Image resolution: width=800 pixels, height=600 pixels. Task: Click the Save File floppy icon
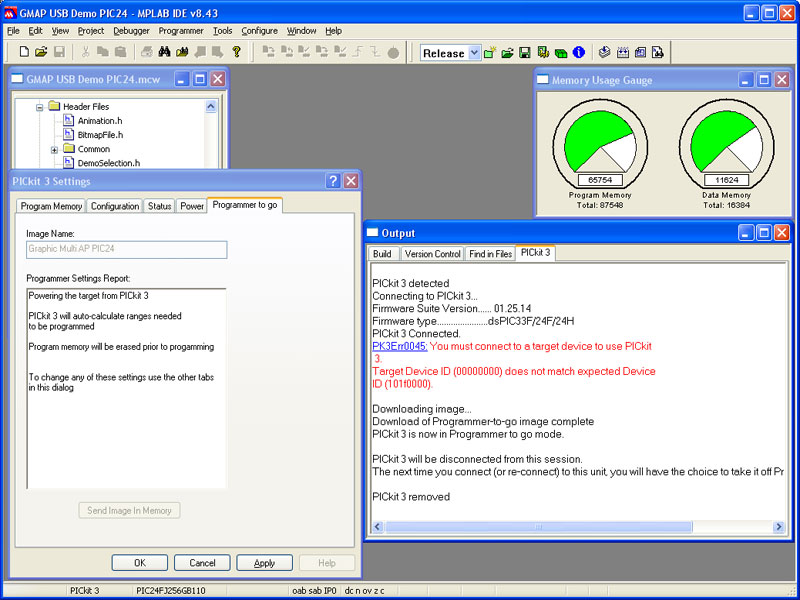coord(59,52)
